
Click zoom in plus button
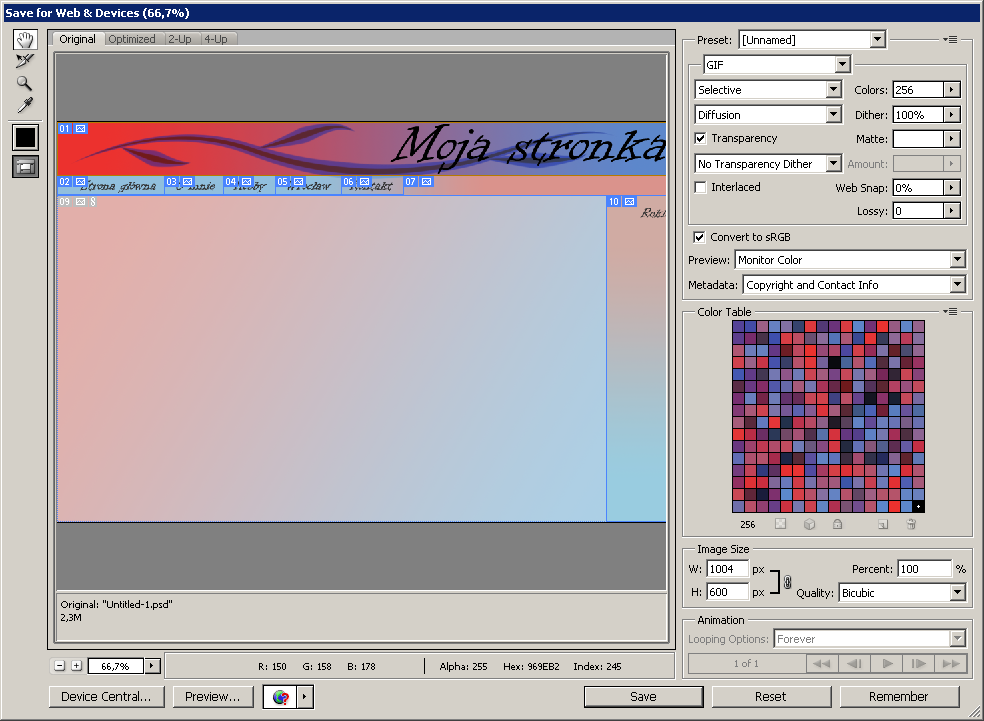[x=77, y=666]
